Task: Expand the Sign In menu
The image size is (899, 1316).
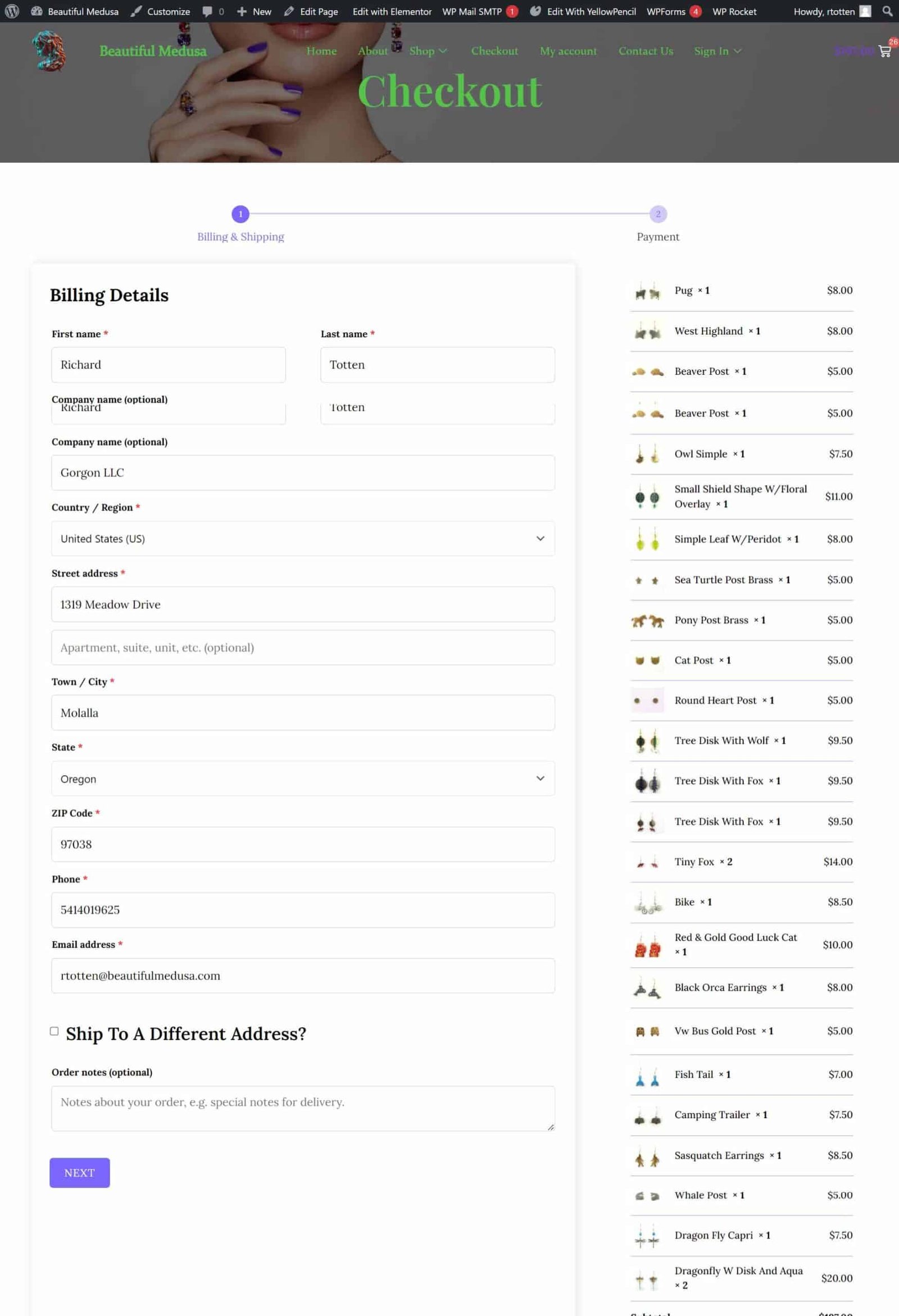Action: point(717,51)
